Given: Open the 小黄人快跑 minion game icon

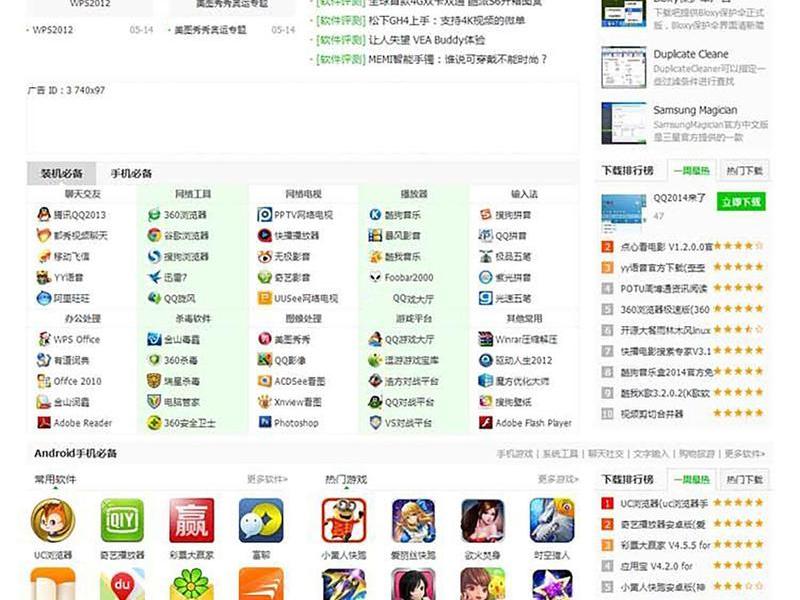Looking at the screenshot, I should pos(344,520).
